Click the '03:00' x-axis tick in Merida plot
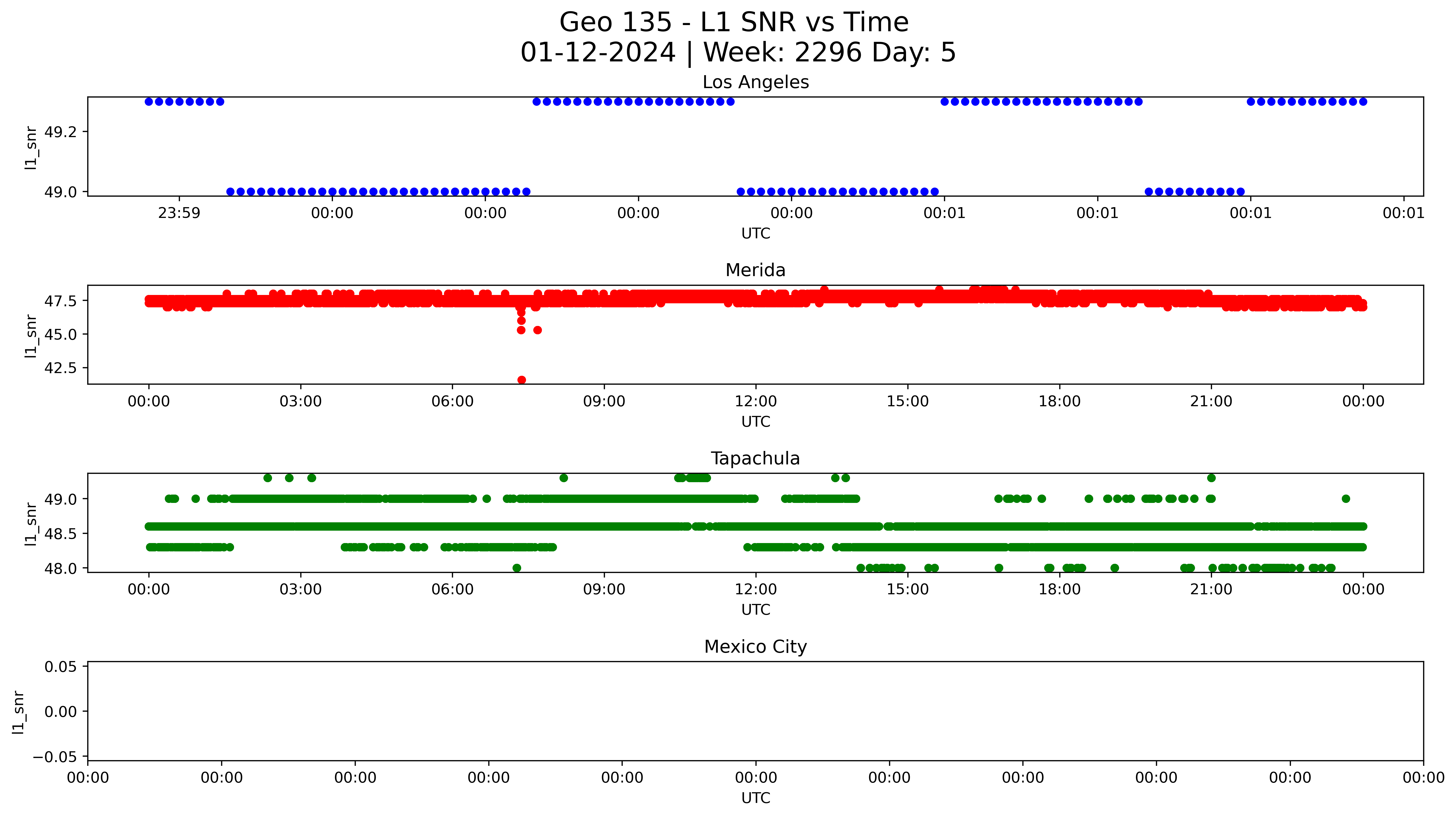Screen dimensions: 1456x817 pos(301,401)
